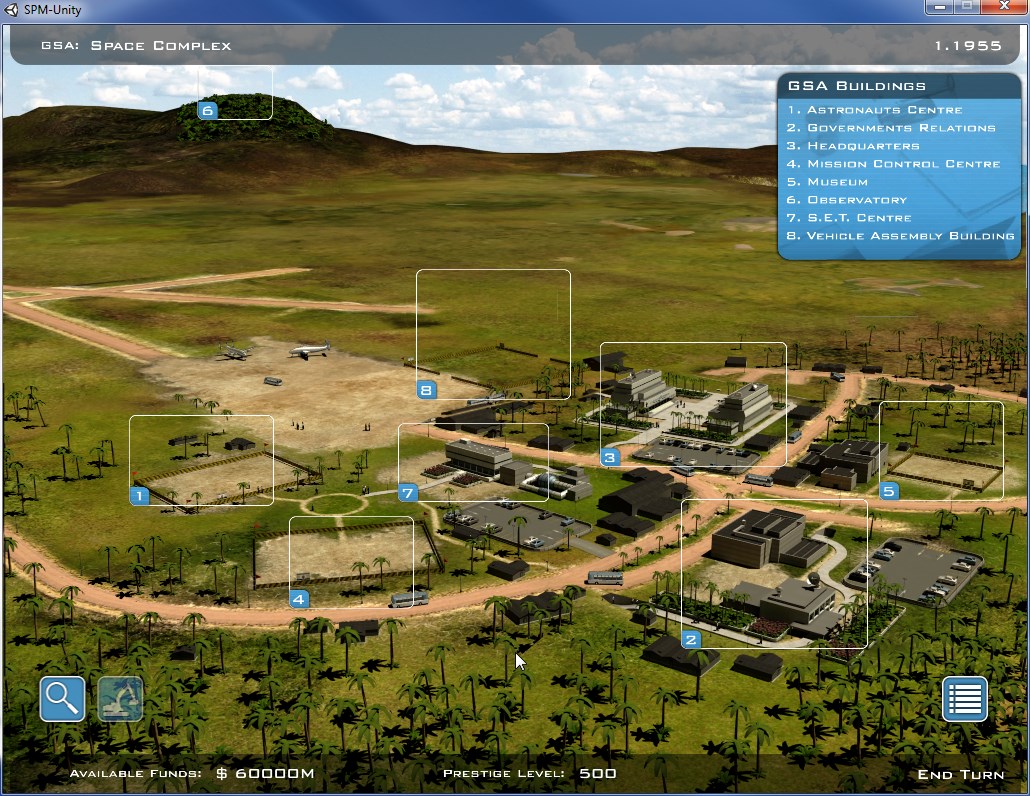The width and height of the screenshot is (1030, 796).
Task: Click map marker 8 Vehicle Assembly site
Action: 426,390
